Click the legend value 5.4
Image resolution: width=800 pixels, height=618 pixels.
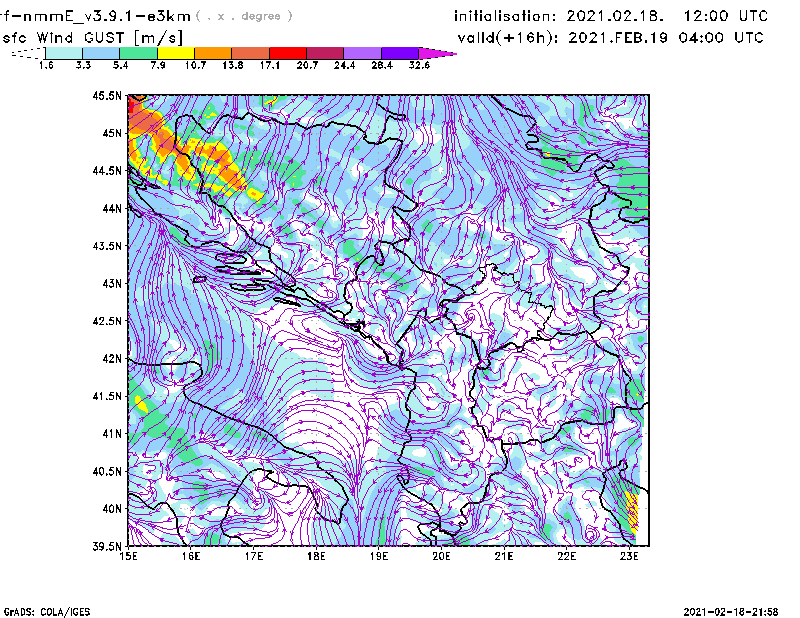tap(120, 65)
